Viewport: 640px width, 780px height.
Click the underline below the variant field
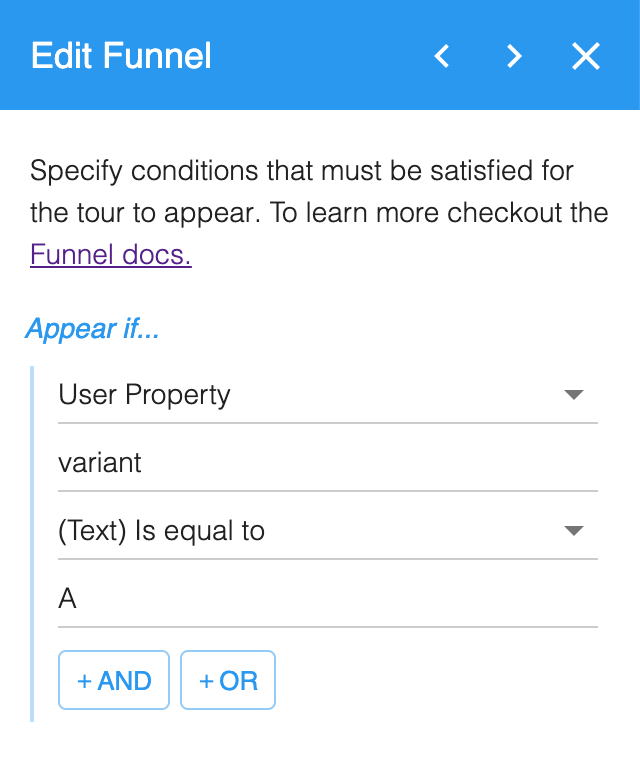(x=328, y=491)
